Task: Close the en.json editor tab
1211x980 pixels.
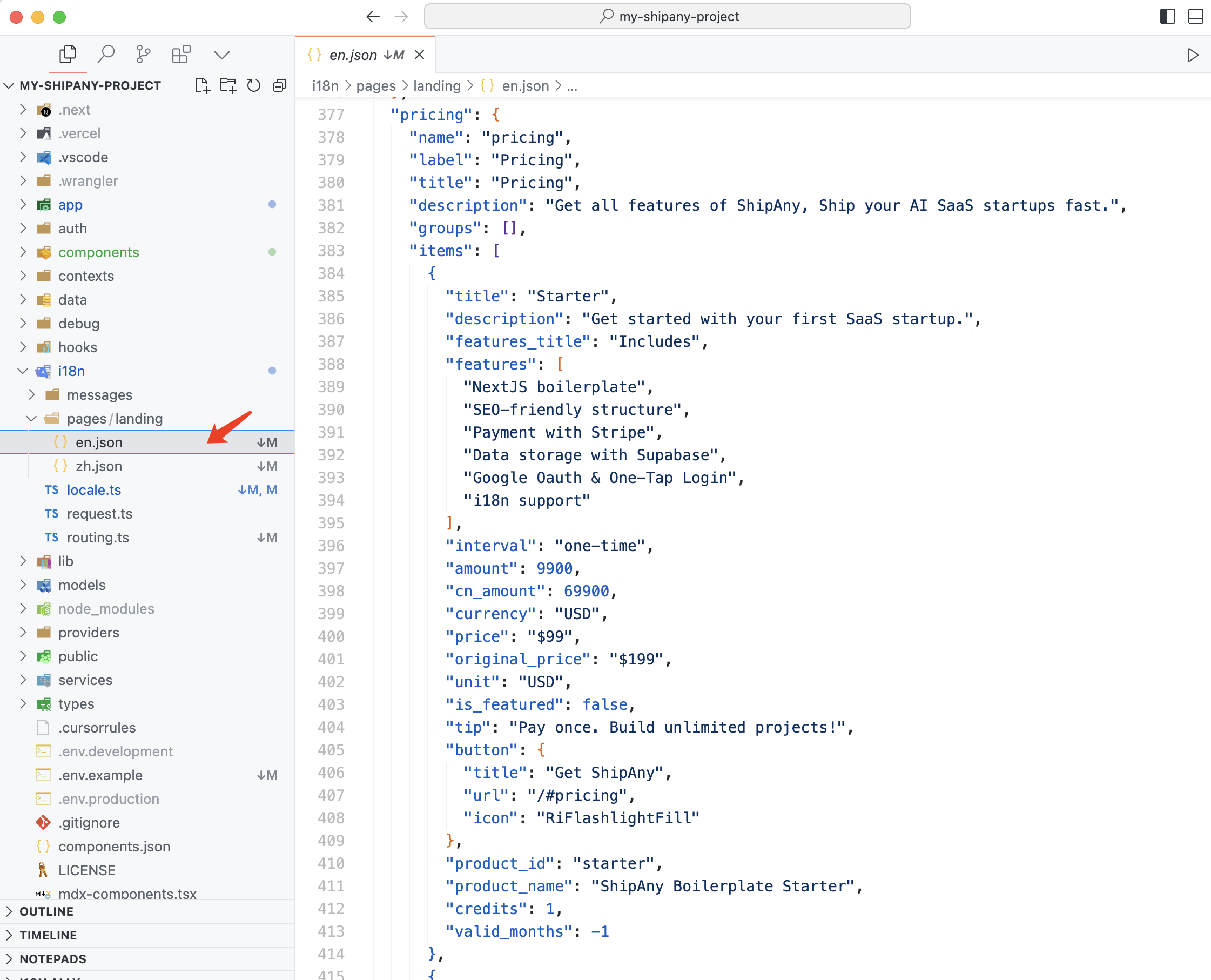Action: [x=419, y=55]
